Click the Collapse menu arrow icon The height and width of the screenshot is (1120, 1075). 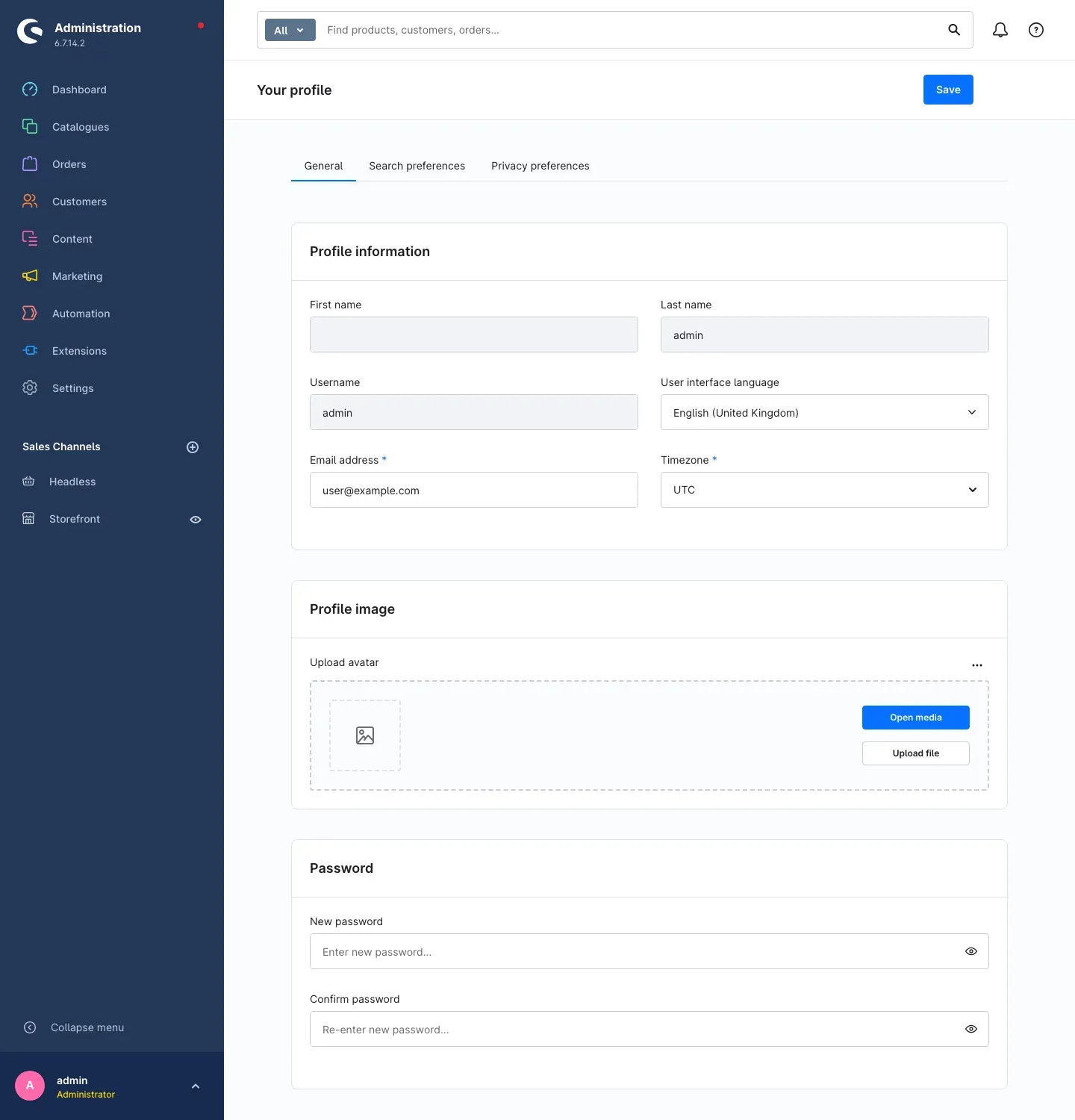[30, 1027]
